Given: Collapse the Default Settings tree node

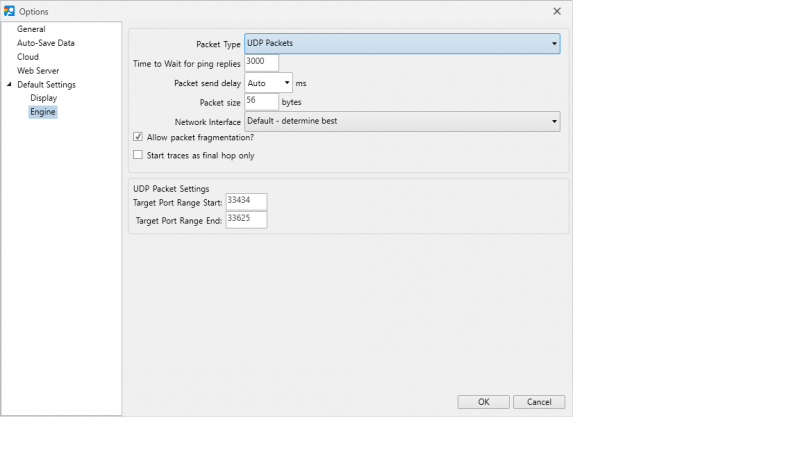Looking at the screenshot, I should click(9, 85).
